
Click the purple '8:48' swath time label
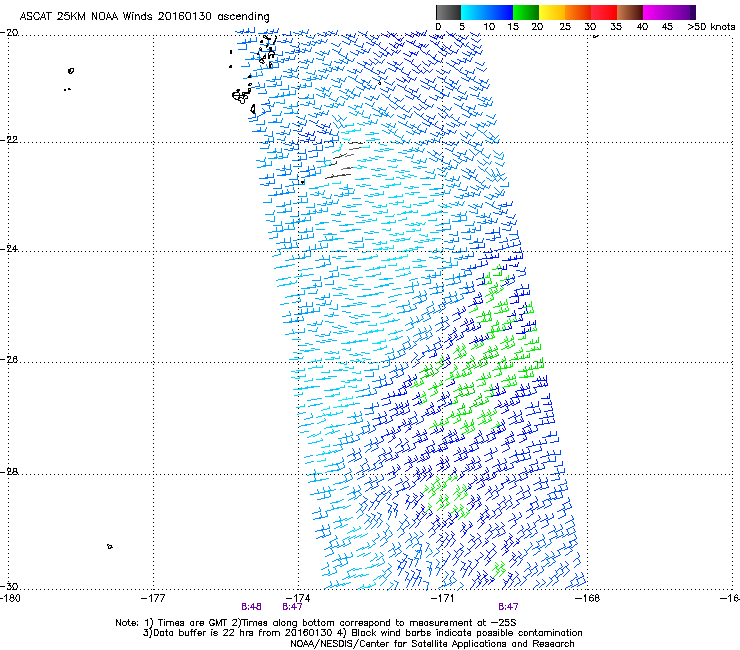251,607
